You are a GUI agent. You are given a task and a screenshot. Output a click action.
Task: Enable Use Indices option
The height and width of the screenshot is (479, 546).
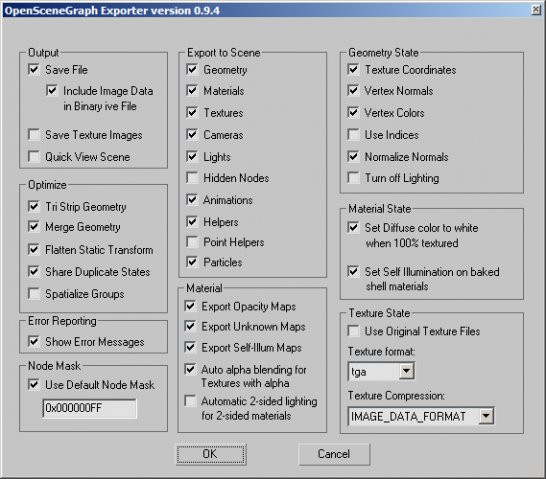(353, 134)
